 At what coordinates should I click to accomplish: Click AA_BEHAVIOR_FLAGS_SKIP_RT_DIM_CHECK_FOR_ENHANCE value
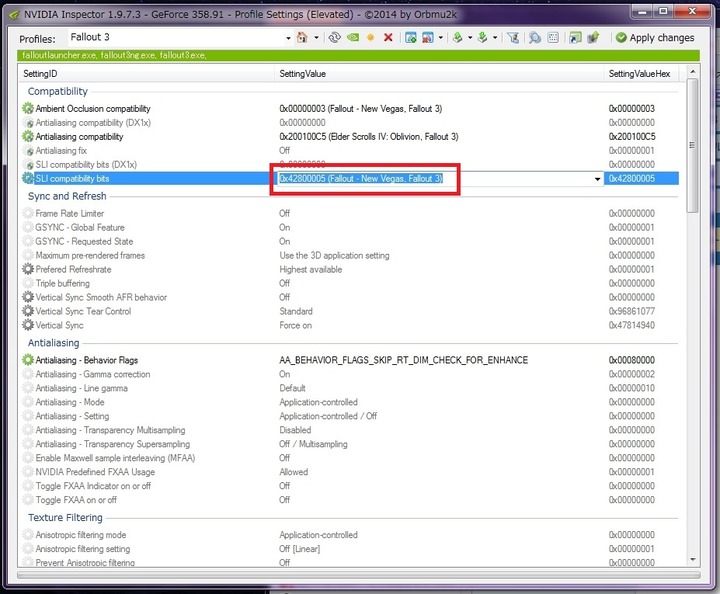[404, 360]
